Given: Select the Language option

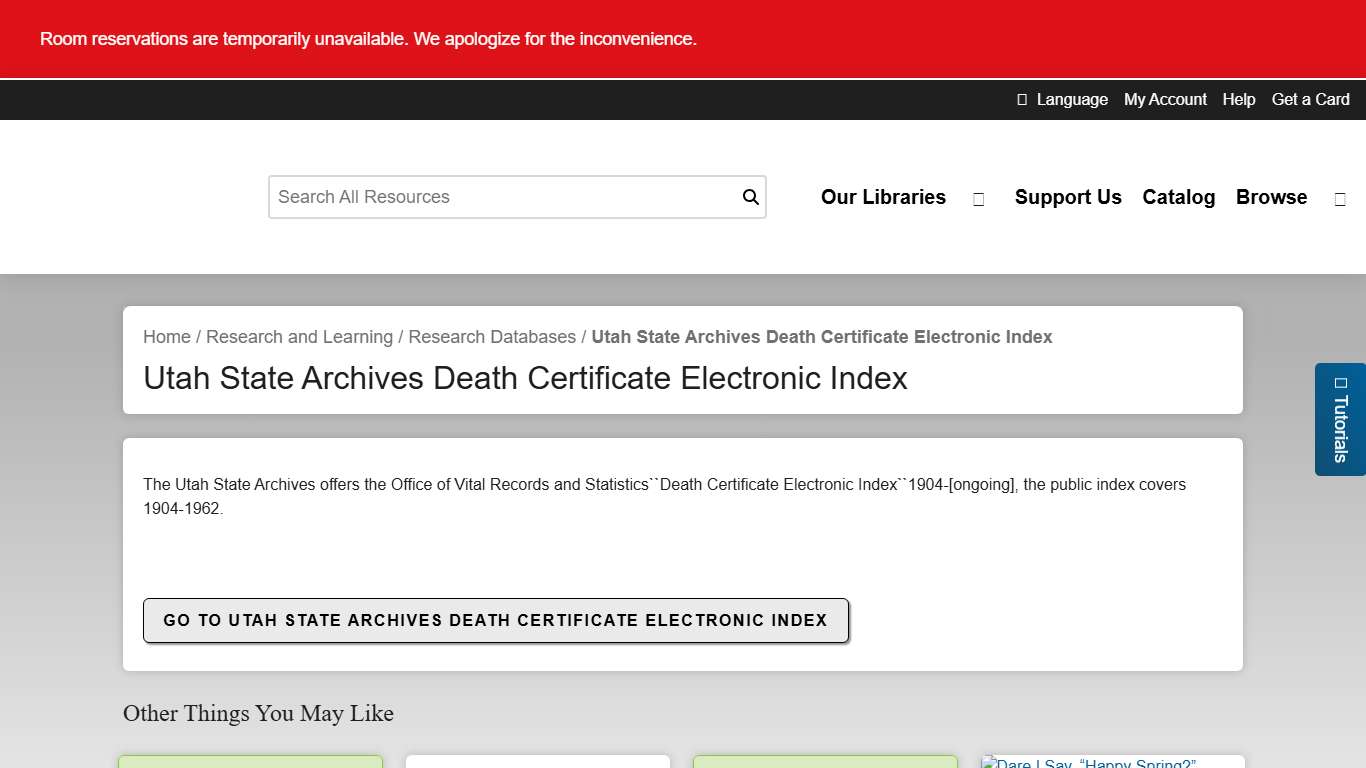Looking at the screenshot, I should pyautogui.click(x=1072, y=99).
